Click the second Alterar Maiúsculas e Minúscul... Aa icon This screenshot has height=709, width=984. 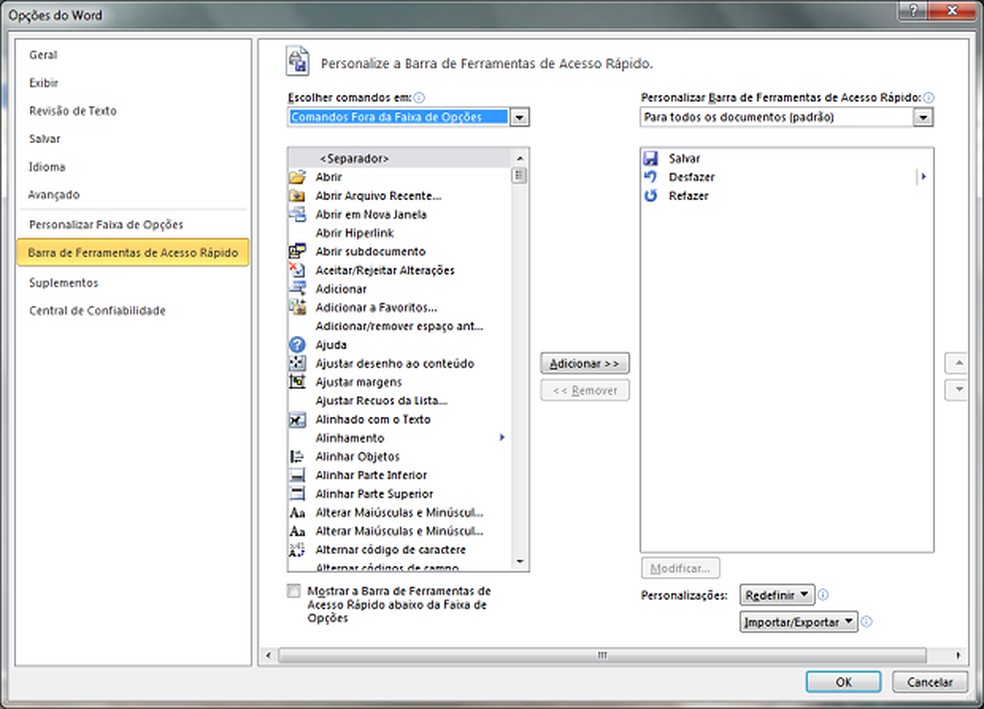coord(297,531)
